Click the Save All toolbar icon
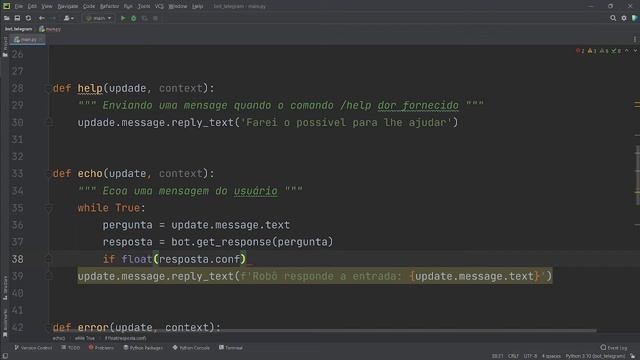The height and width of the screenshot is (360, 640). [x=17, y=18]
